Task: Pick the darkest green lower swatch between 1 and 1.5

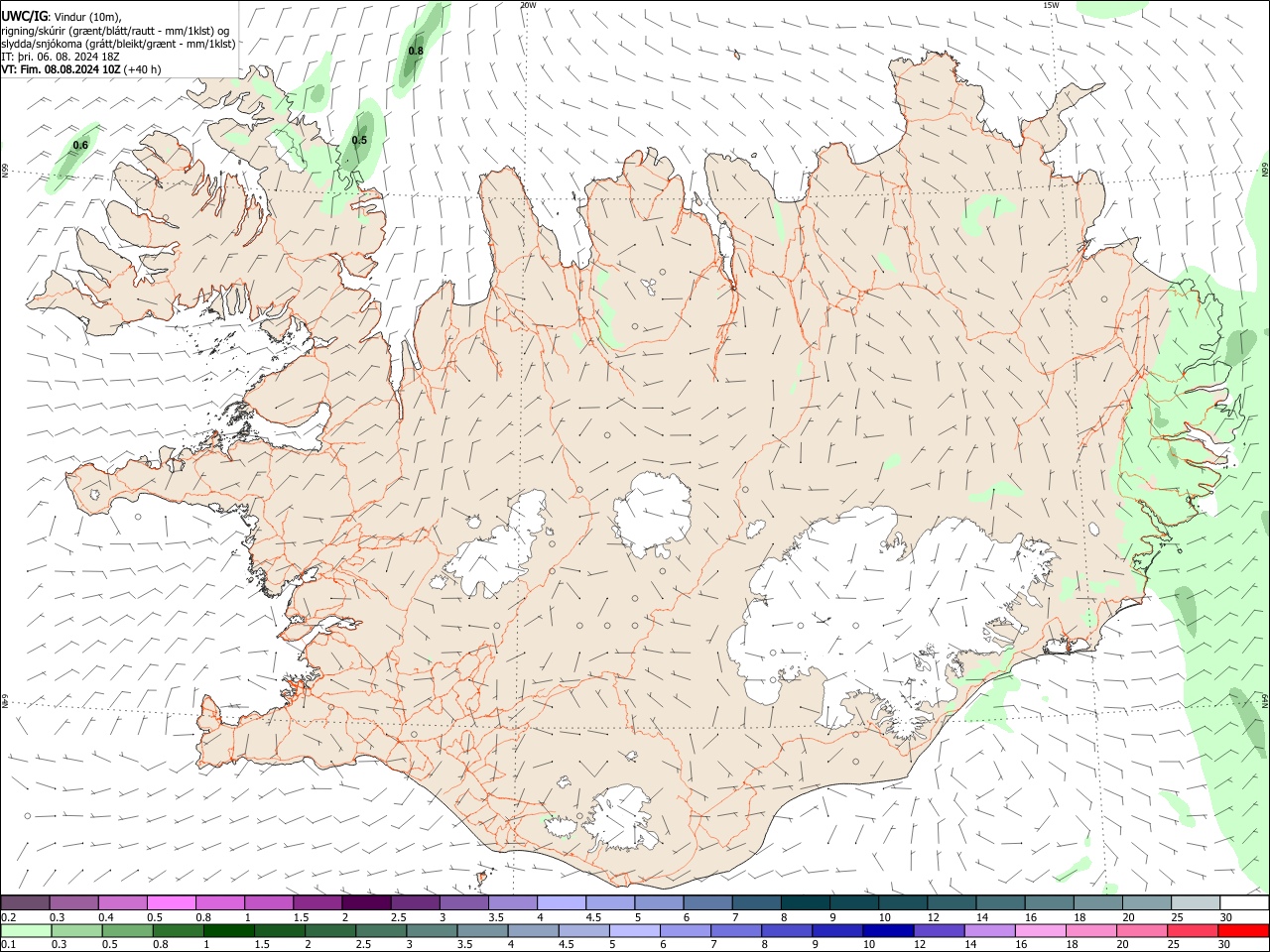Action: (229, 930)
